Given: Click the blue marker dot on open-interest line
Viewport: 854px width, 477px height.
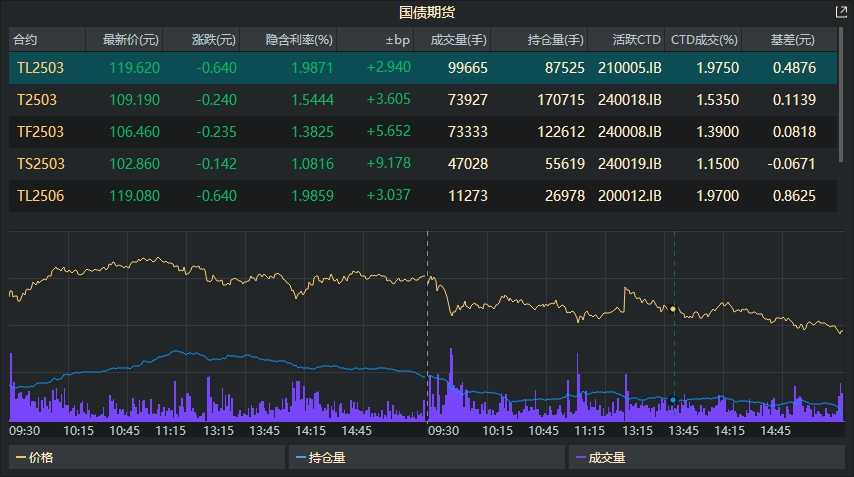Looking at the screenshot, I should [x=673, y=400].
